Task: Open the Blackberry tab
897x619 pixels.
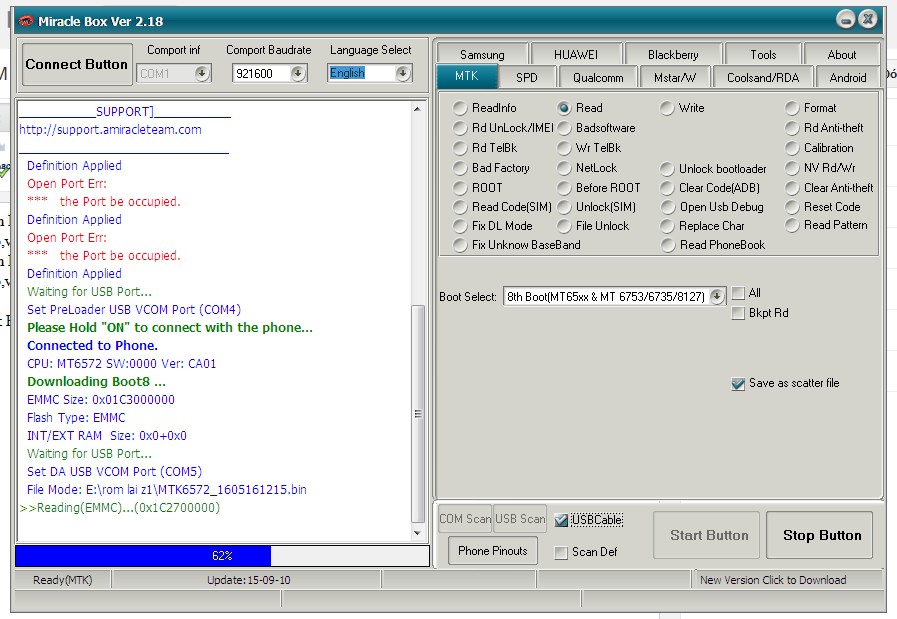Action: tap(673, 55)
